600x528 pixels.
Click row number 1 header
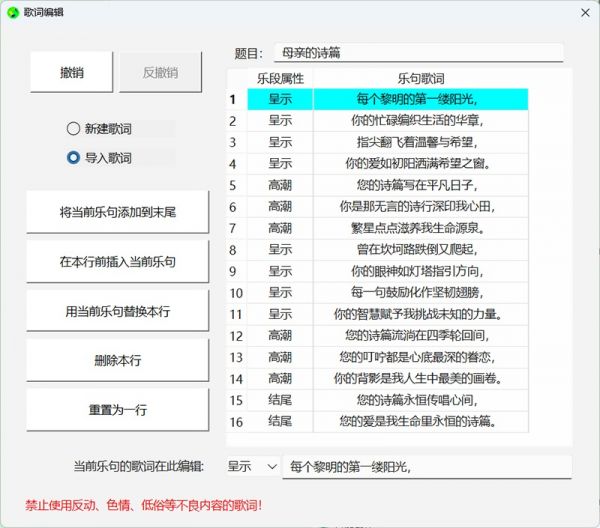(x=237, y=99)
